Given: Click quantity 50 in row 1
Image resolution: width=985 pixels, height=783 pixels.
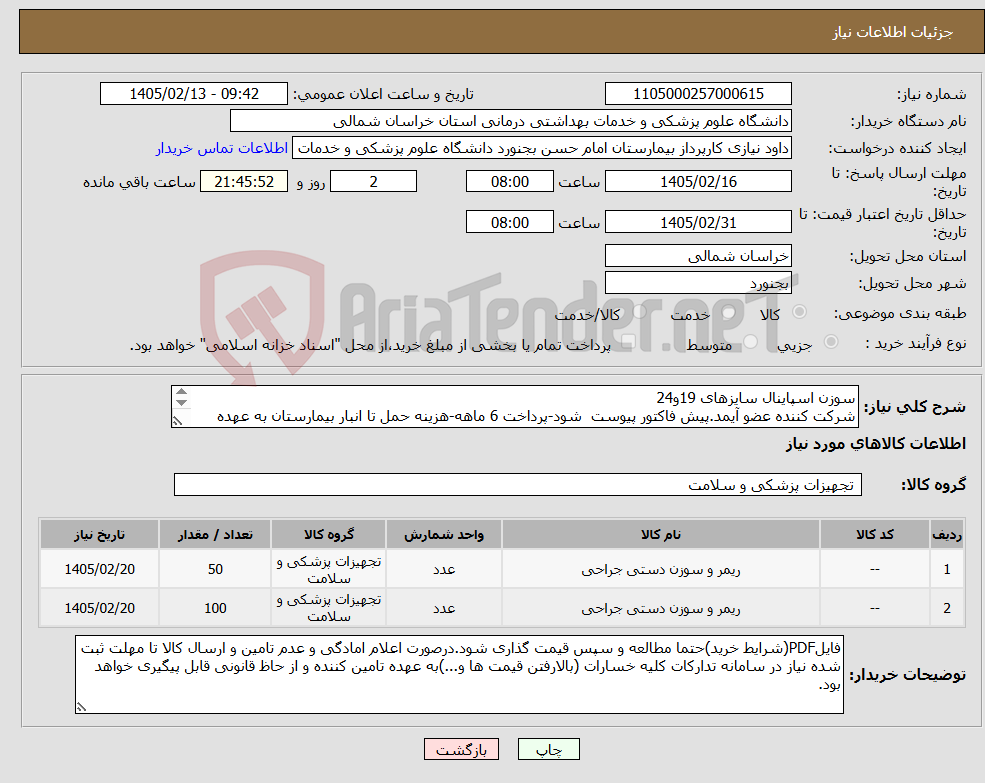Looking at the screenshot, I should (215, 569).
